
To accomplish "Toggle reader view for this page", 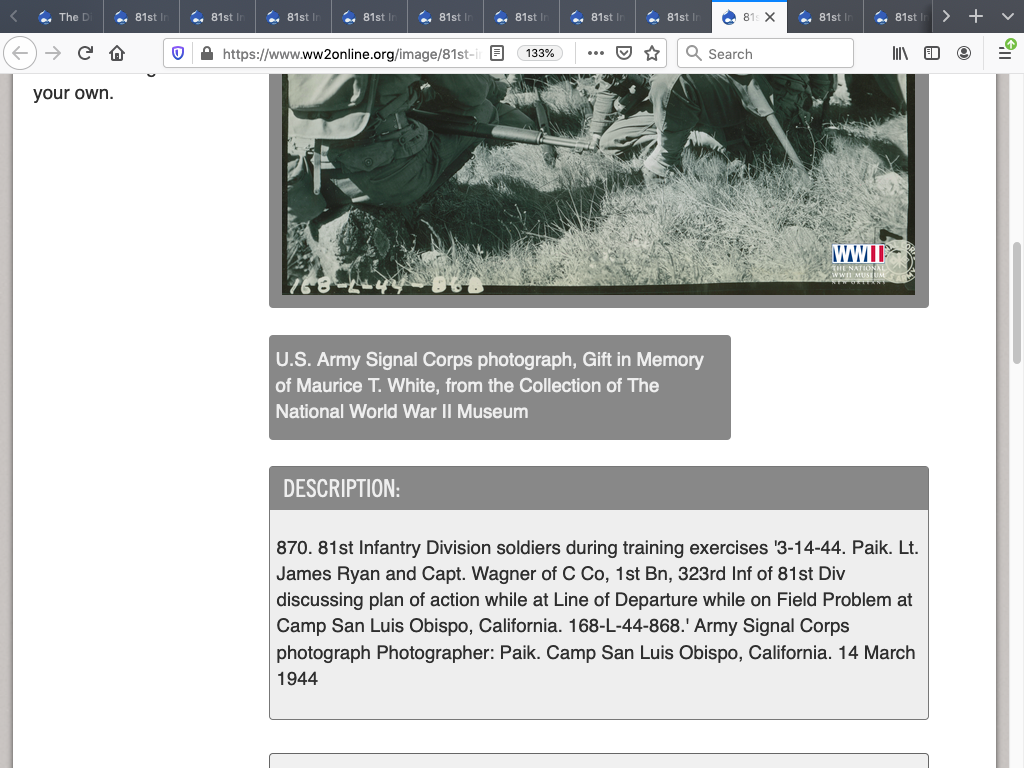I will [497, 53].
